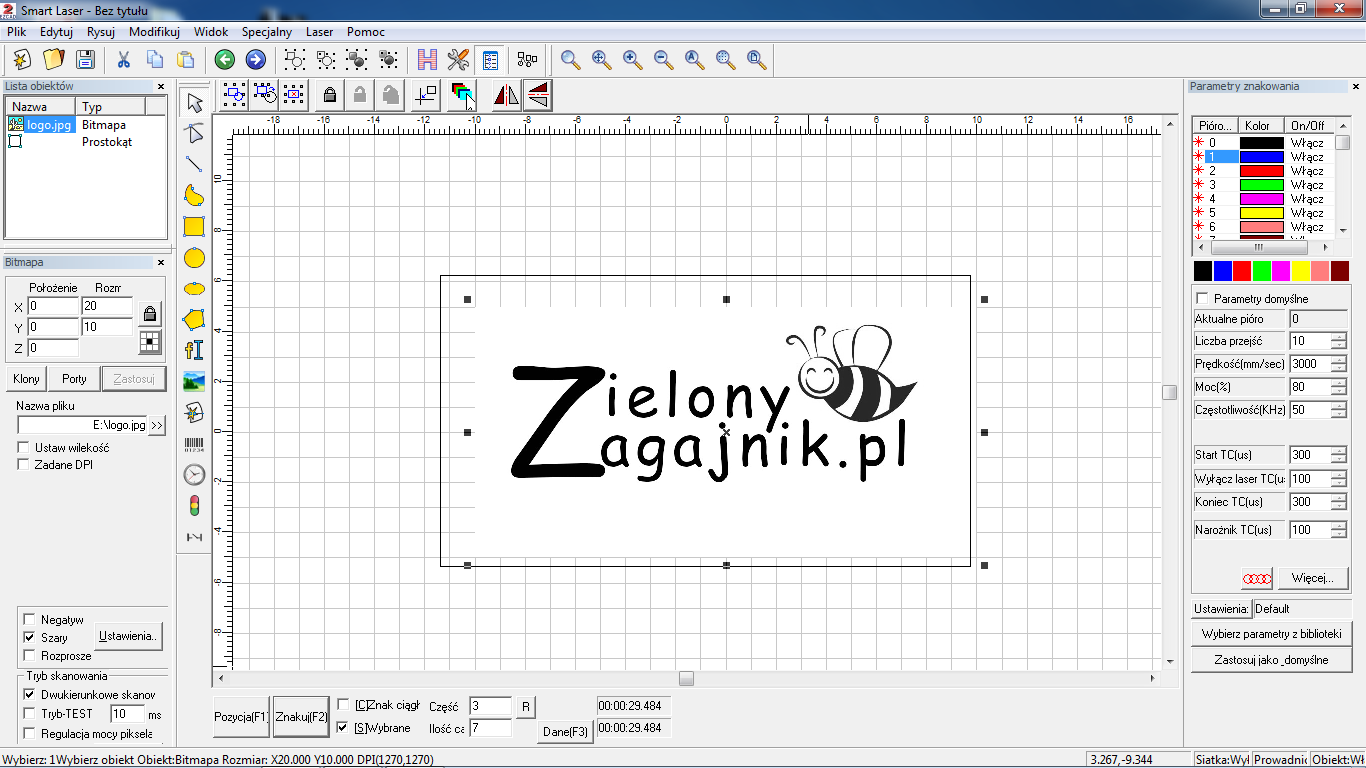The width and height of the screenshot is (1366, 768).
Task: Adjust Start TC(us) spinner arrows
Action: (x=1339, y=455)
